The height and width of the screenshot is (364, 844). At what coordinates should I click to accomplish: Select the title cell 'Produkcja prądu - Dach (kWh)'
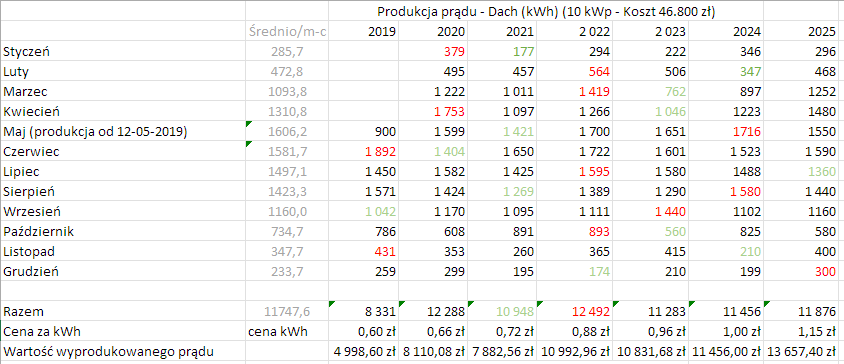tap(546, 11)
